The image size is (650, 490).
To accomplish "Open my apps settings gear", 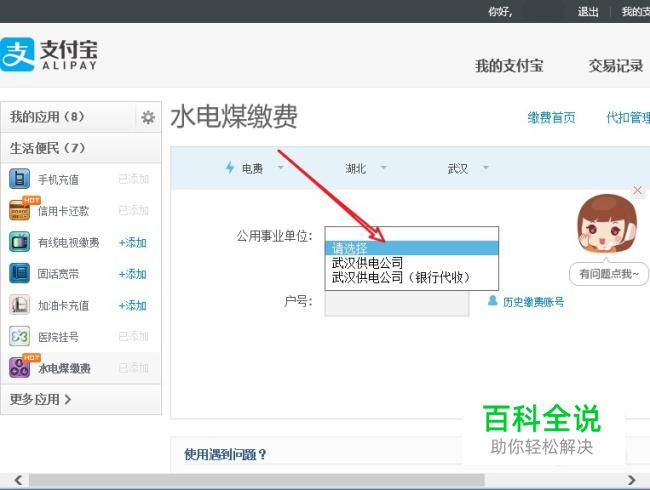I will (148, 117).
